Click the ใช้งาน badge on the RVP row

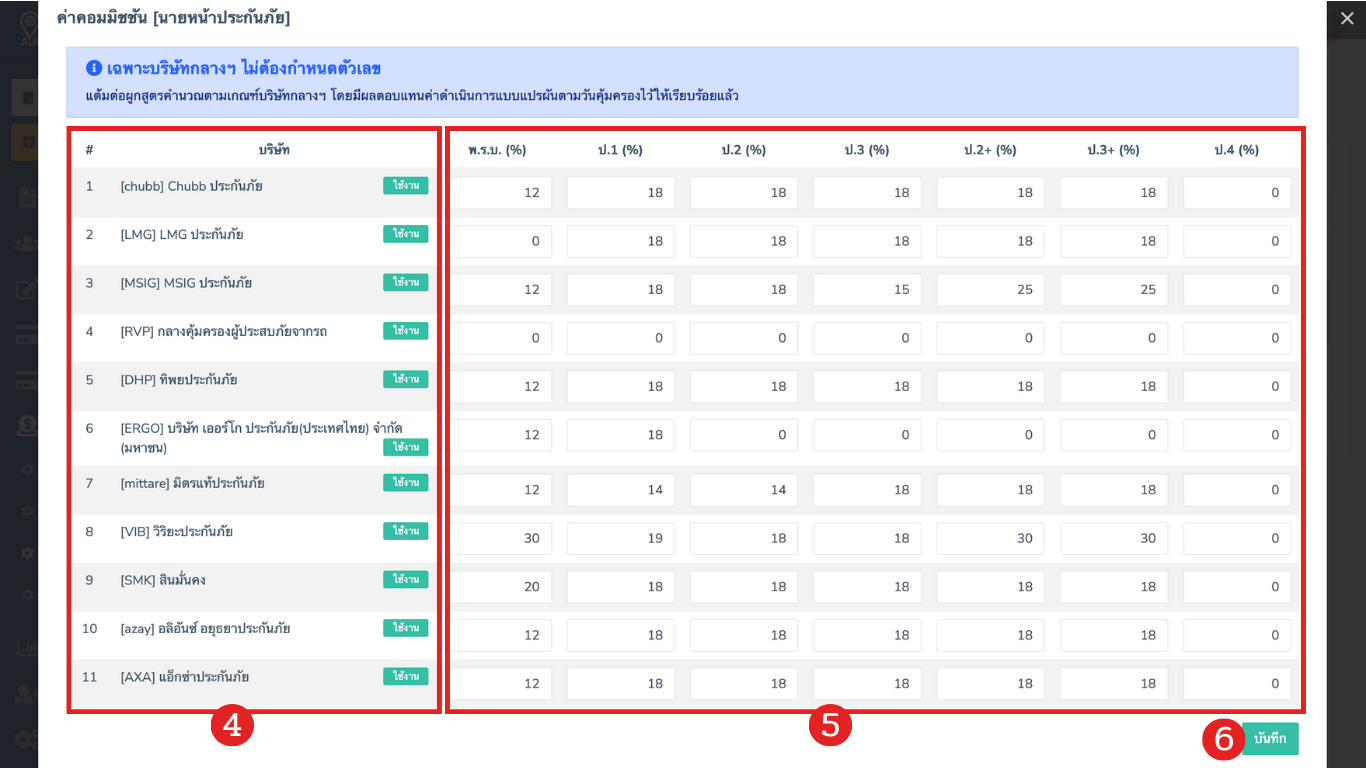[x=405, y=331]
